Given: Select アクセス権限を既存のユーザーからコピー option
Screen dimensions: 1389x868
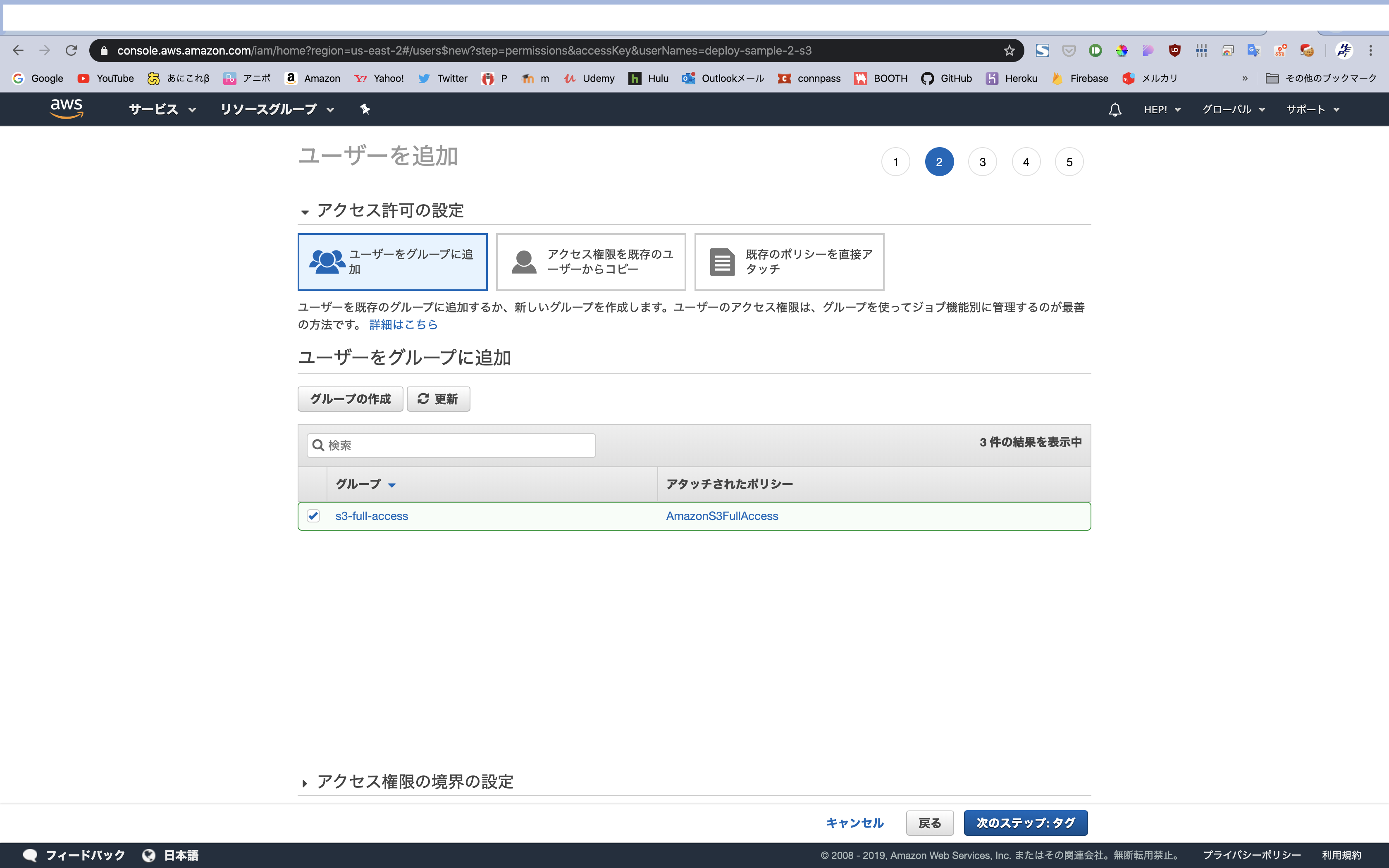Looking at the screenshot, I should coord(591,262).
